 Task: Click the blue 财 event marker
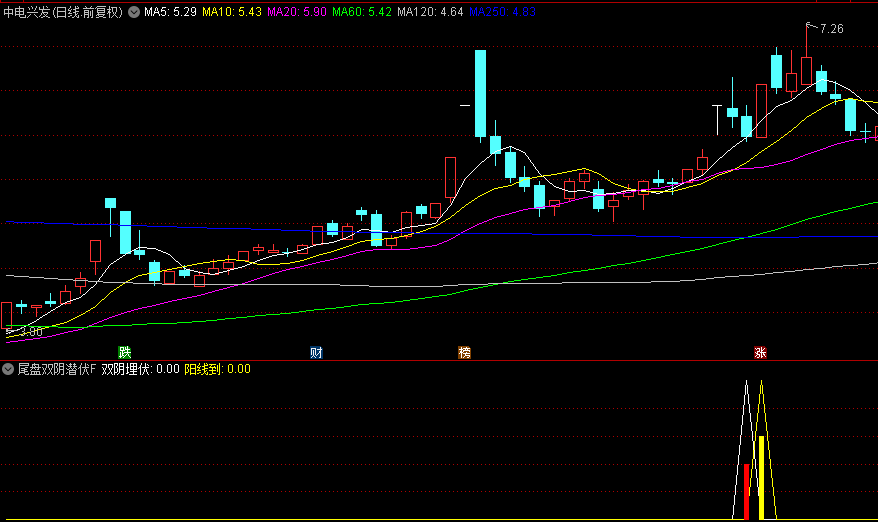pyautogui.click(x=316, y=352)
